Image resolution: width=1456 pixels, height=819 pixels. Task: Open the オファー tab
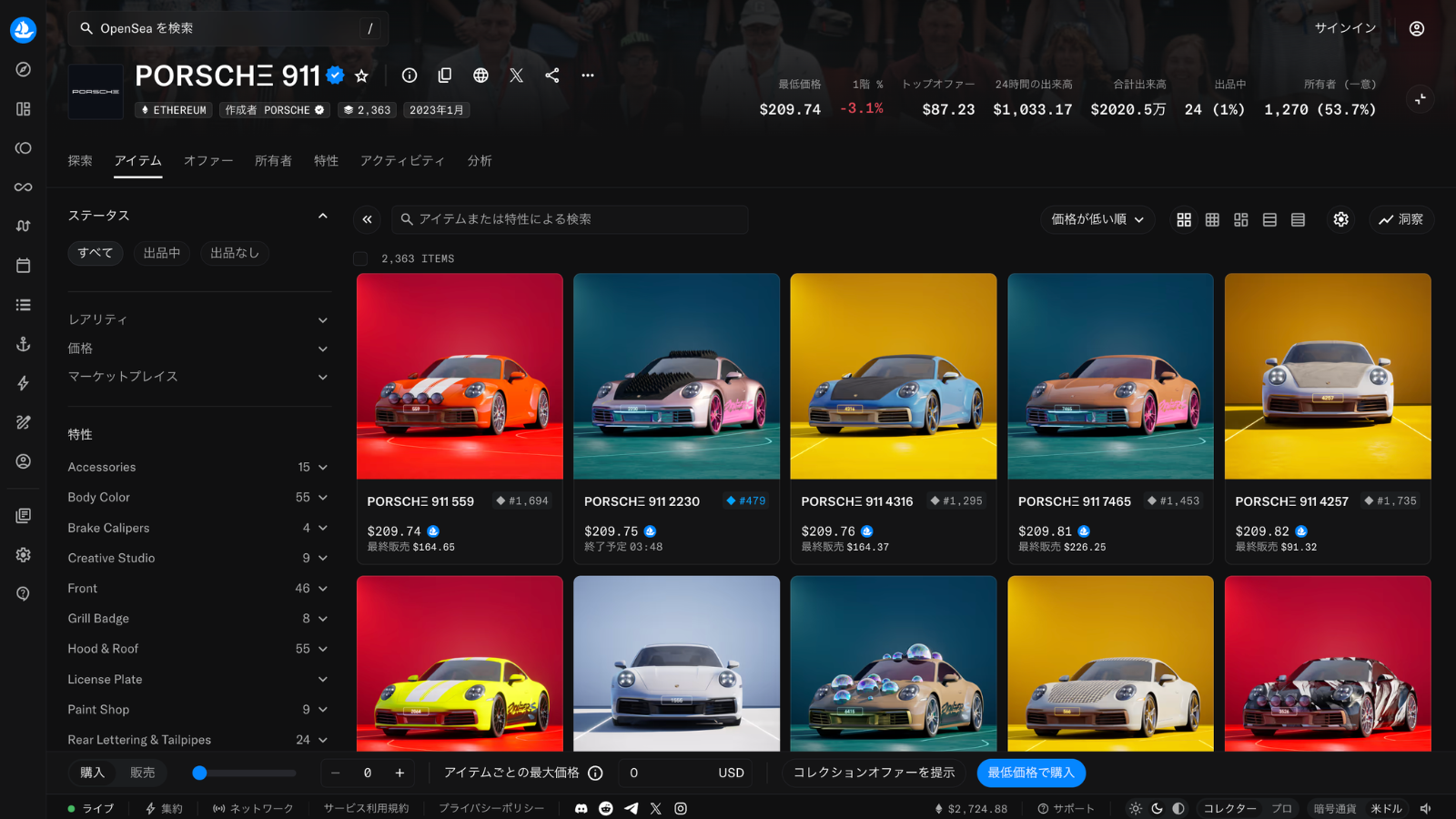208,161
